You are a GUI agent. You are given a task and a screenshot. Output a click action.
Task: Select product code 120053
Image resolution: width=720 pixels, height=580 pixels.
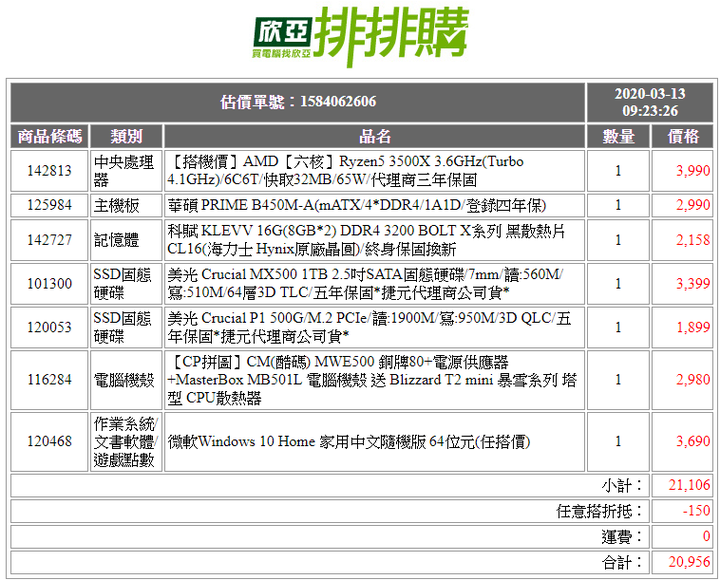[50, 327]
